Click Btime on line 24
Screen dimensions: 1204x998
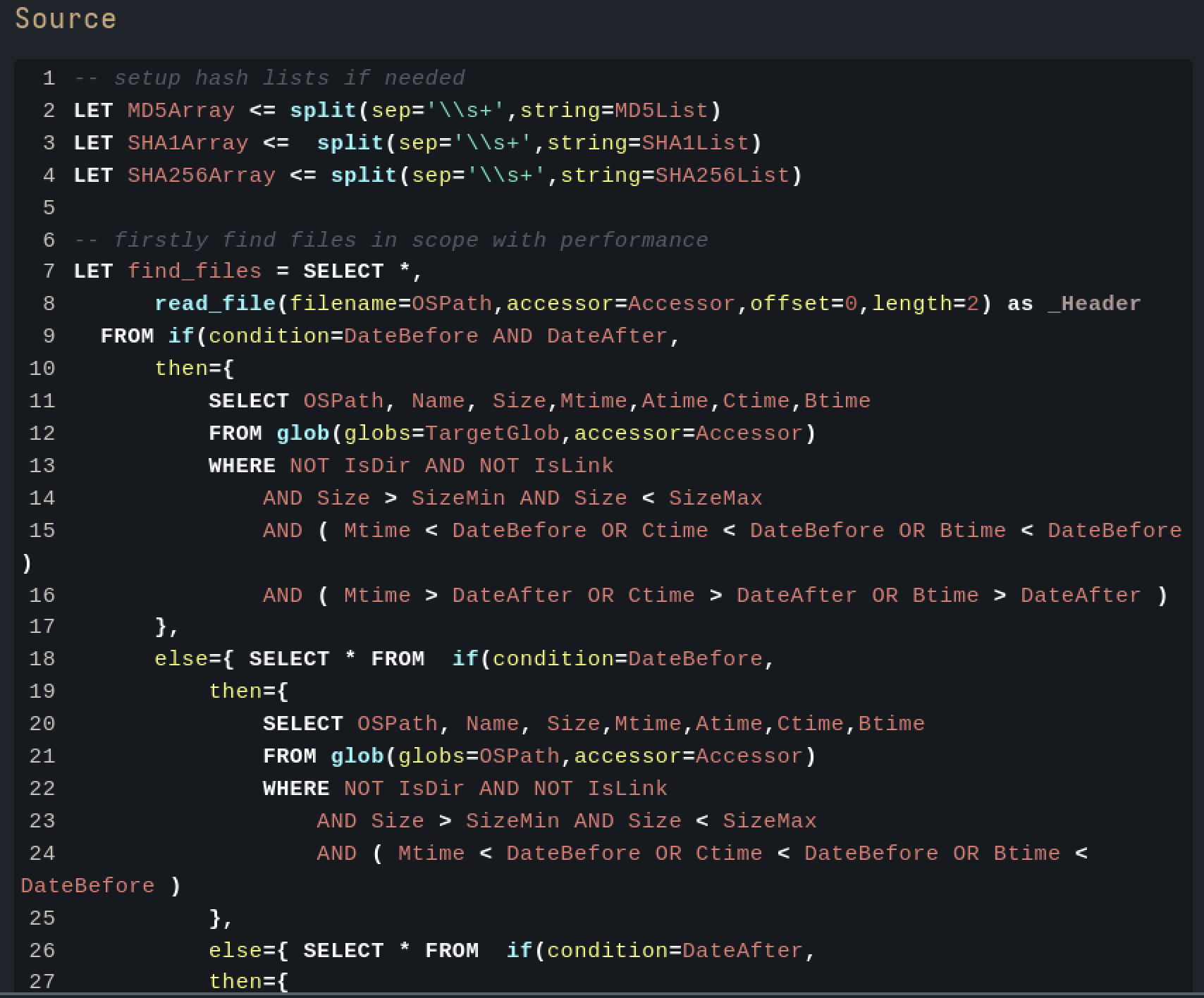click(x=1027, y=854)
